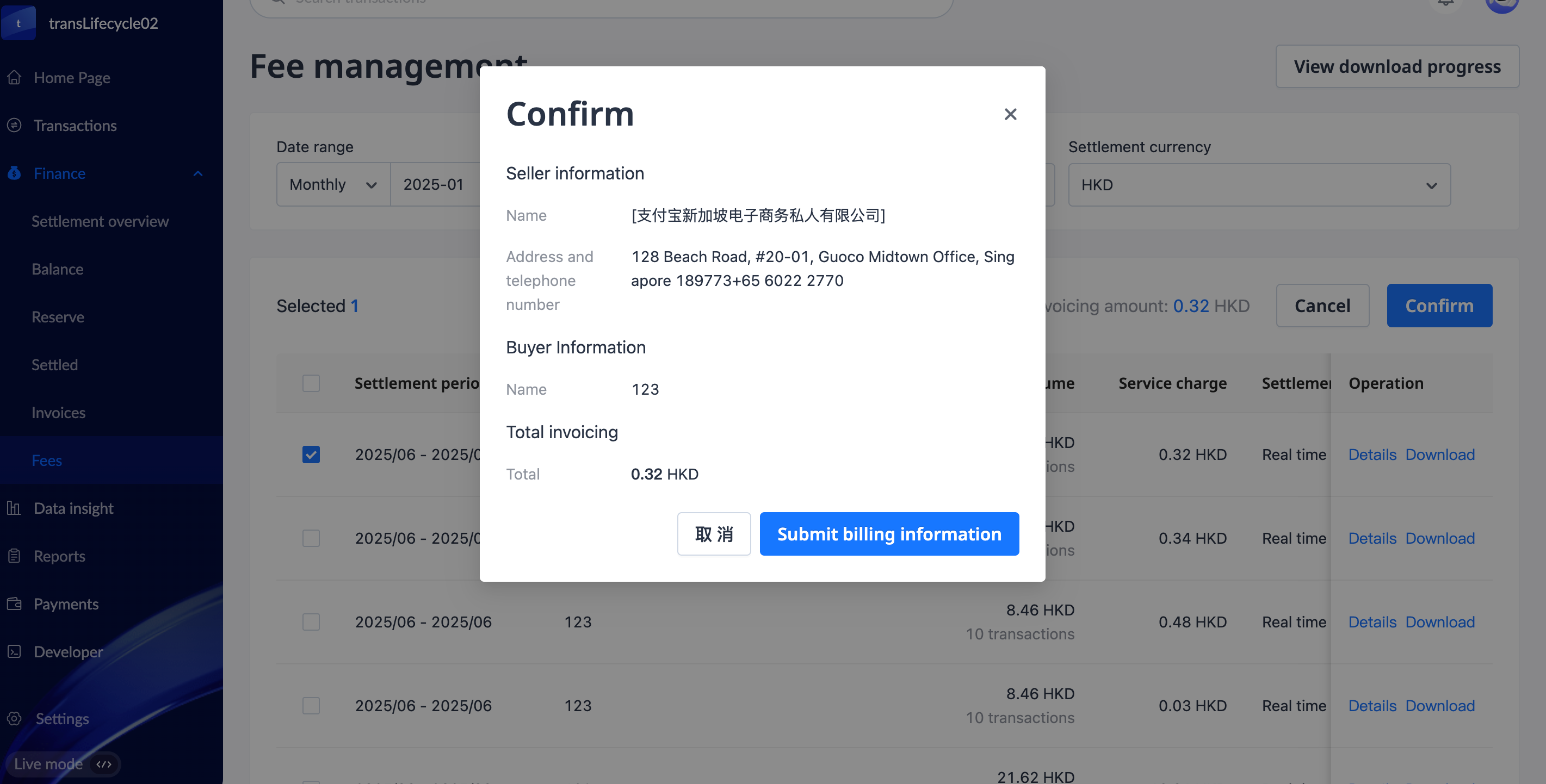Click the Data insight chart icon

tap(14, 508)
